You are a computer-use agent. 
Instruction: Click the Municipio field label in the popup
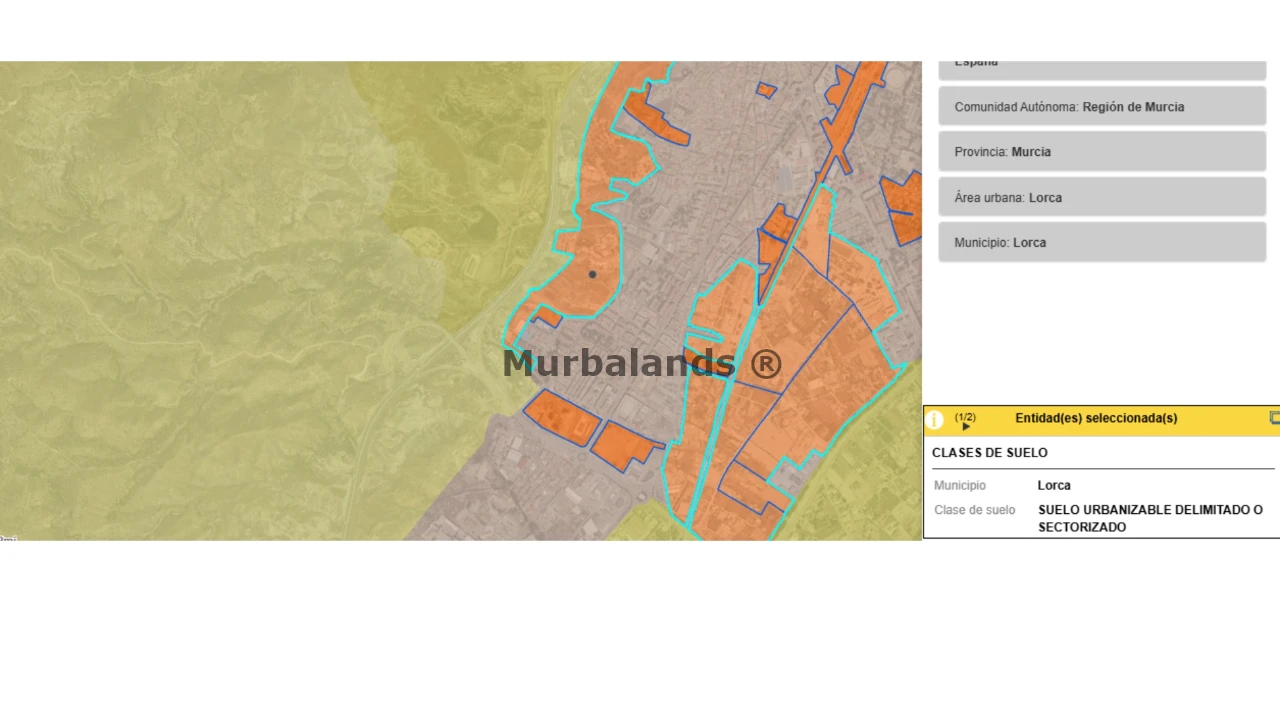960,485
